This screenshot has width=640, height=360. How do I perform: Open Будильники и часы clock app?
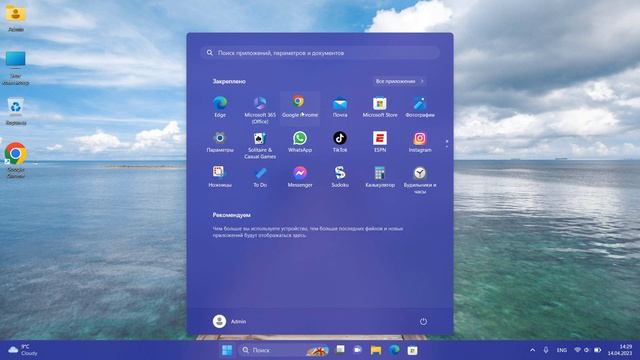coord(420,180)
